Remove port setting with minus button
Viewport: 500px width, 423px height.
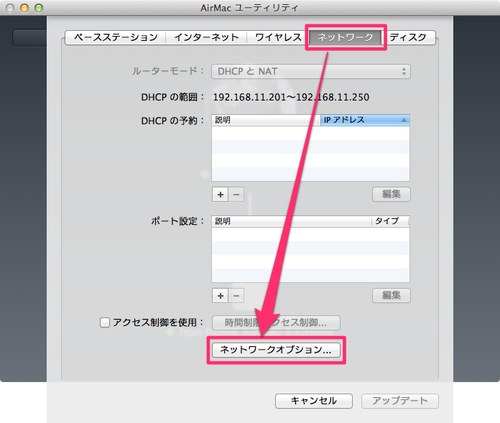point(236,296)
